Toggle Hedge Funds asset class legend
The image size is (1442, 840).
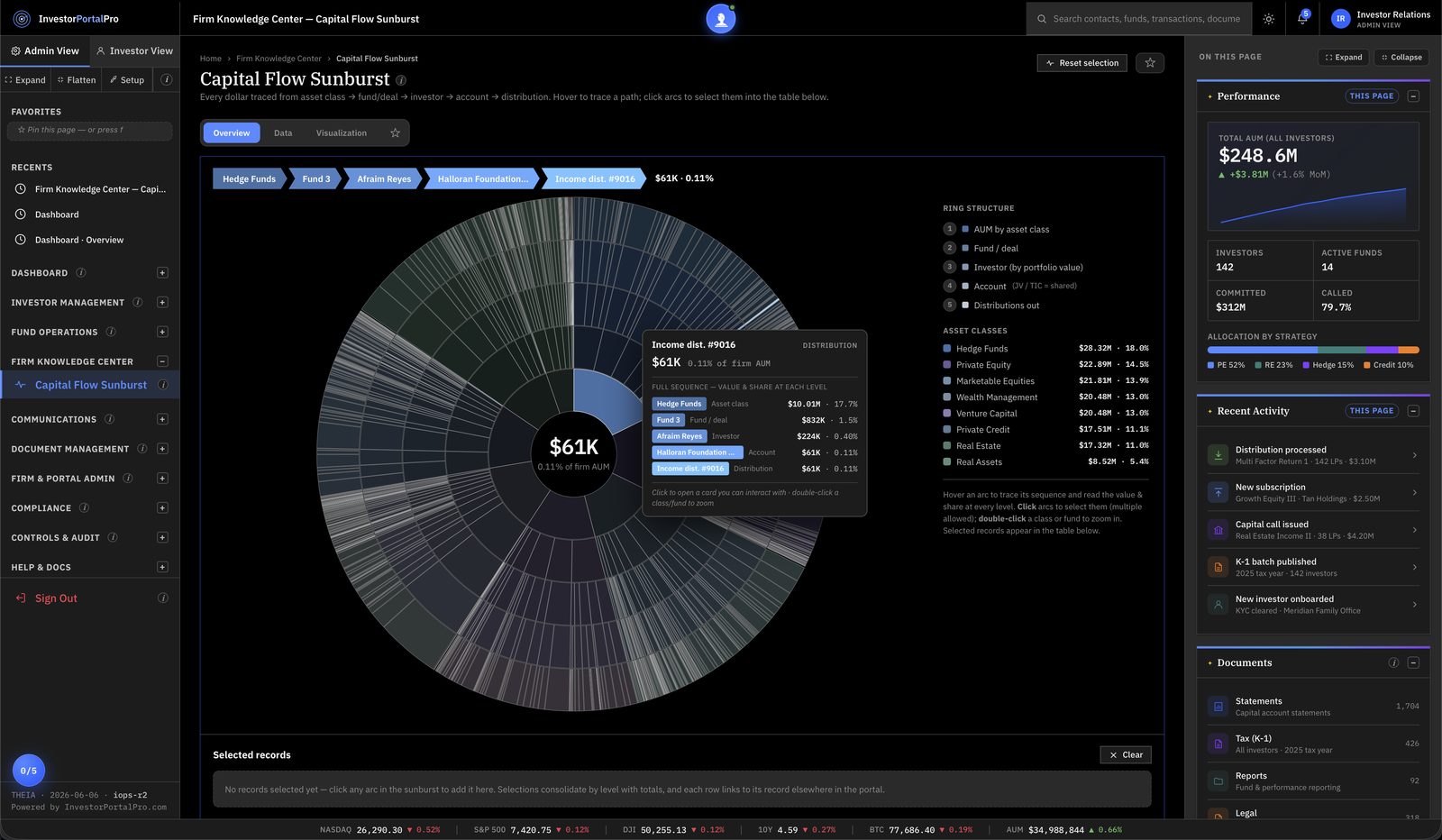(x=1045, y=348)
